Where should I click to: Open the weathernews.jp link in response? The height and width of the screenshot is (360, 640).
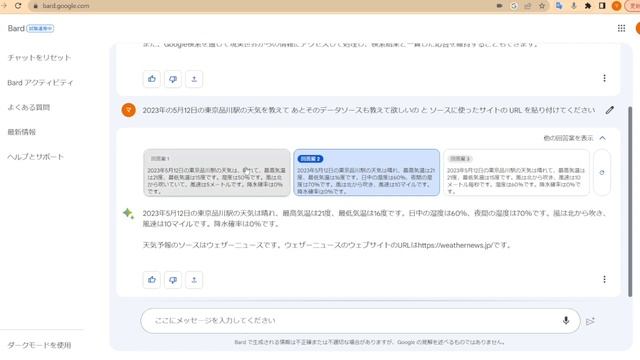pyautogui.click(x=455, y=245)
